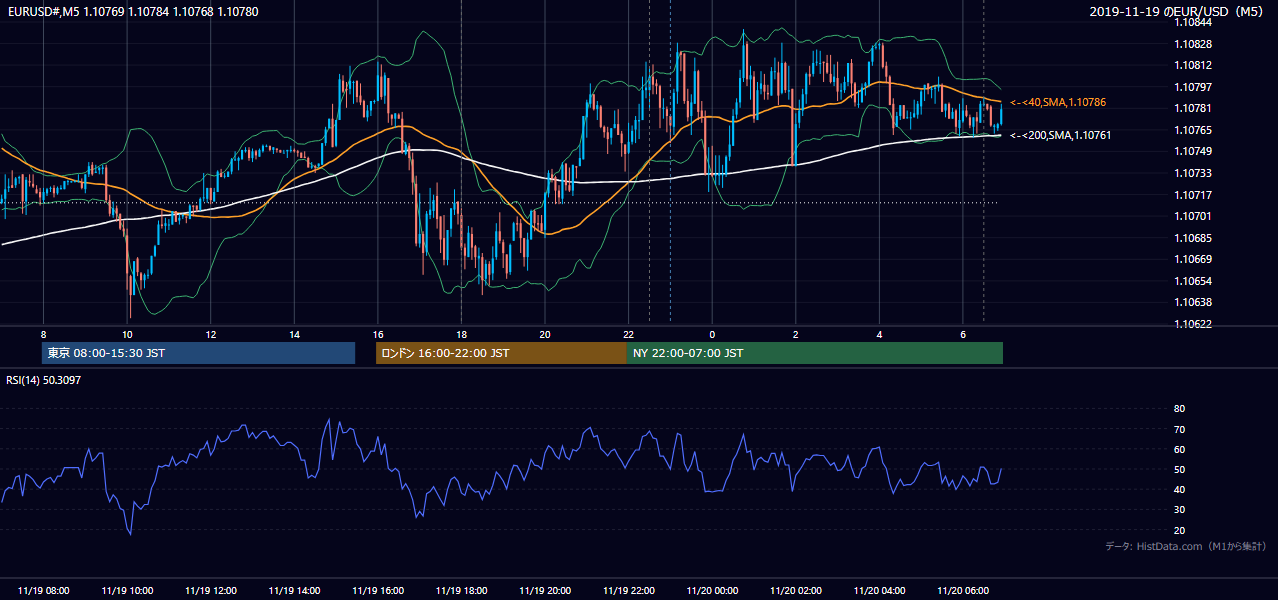Click price axis label 1.10749
Viewport: 1278px width, 600px height.
pyautogui.click(x=1194, y=151)
